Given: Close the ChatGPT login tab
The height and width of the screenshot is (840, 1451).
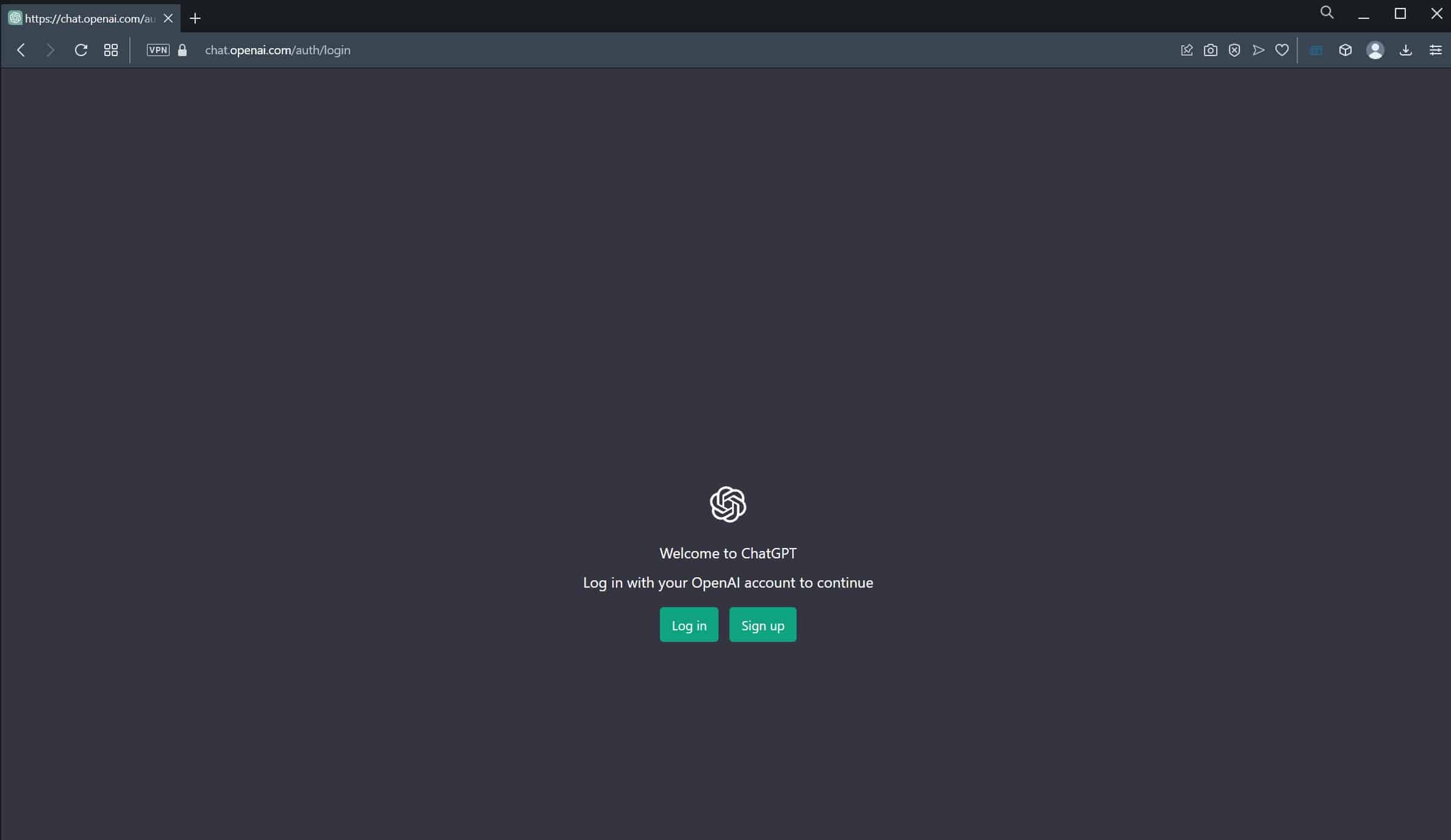Looking at the screenshot, I should pyautogui.click(x=168, y=18).
